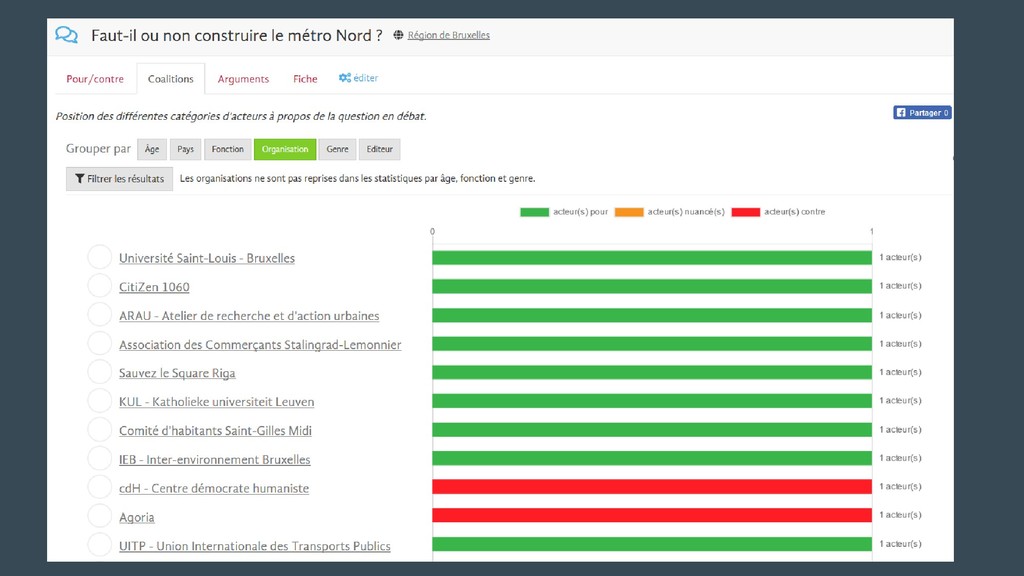
Task: Click the éditer gears link
Action: (358, 78)
